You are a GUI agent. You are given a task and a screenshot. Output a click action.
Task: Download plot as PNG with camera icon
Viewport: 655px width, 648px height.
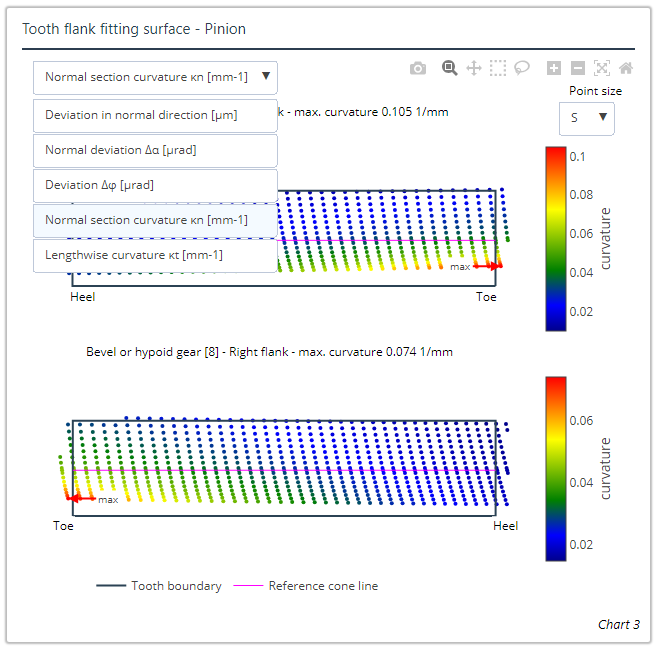[x=418, y=68]
